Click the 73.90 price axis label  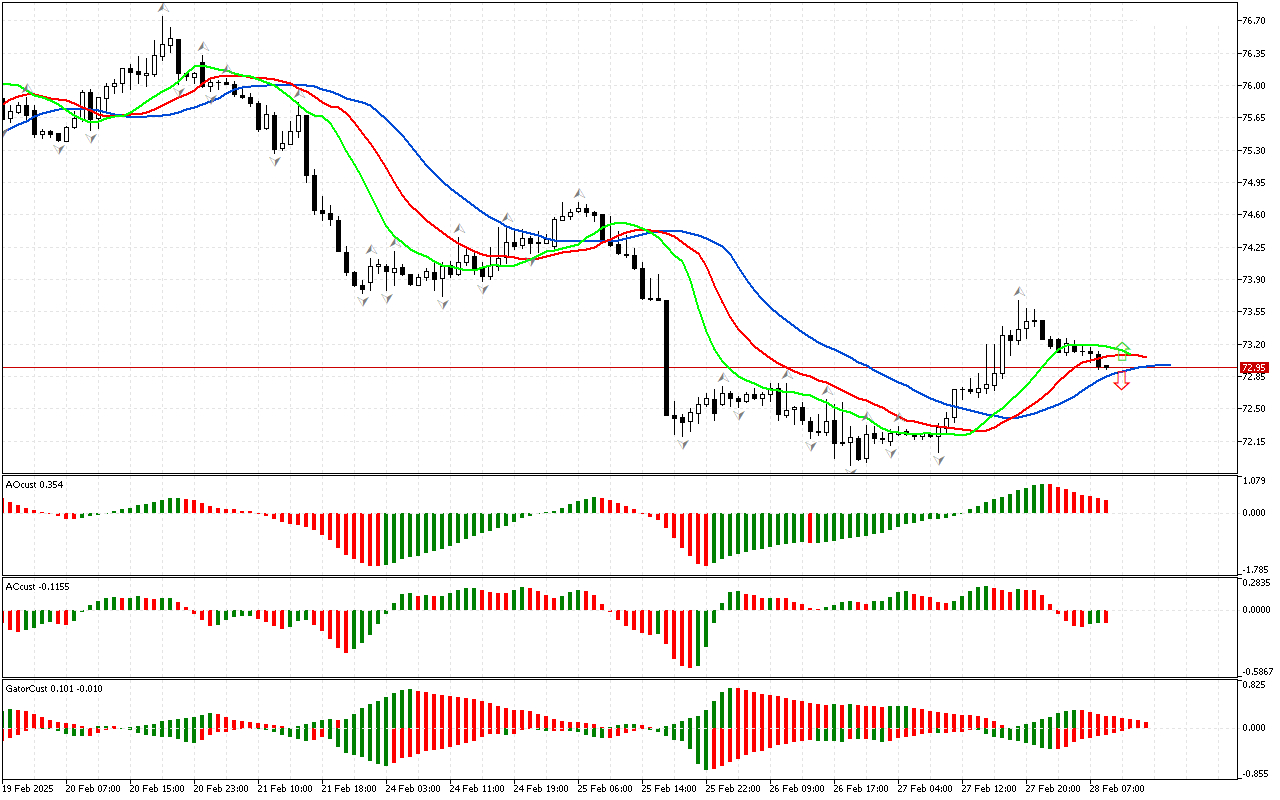click(1253, 280)
